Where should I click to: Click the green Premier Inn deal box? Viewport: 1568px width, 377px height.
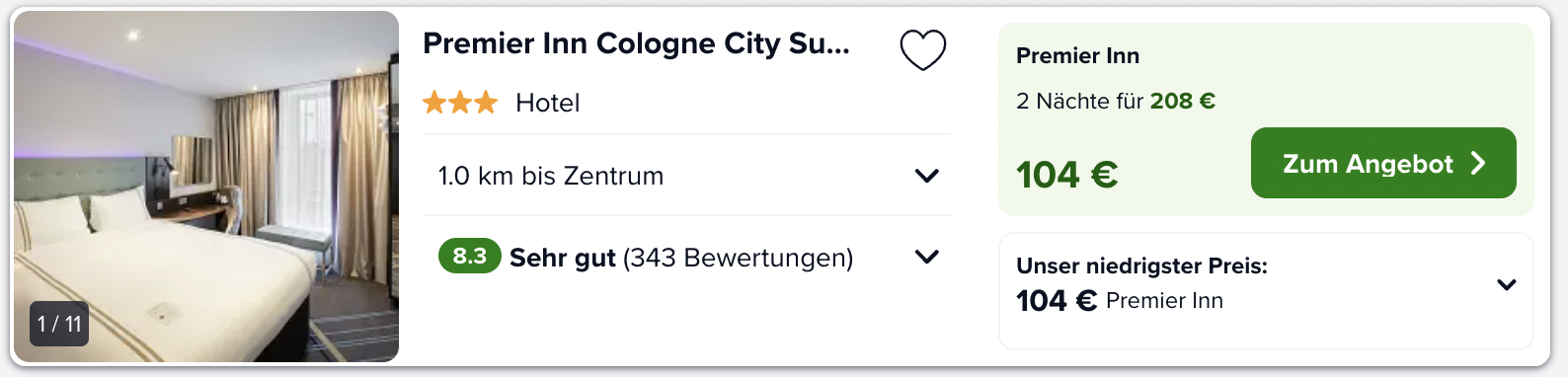(1267, 119)
